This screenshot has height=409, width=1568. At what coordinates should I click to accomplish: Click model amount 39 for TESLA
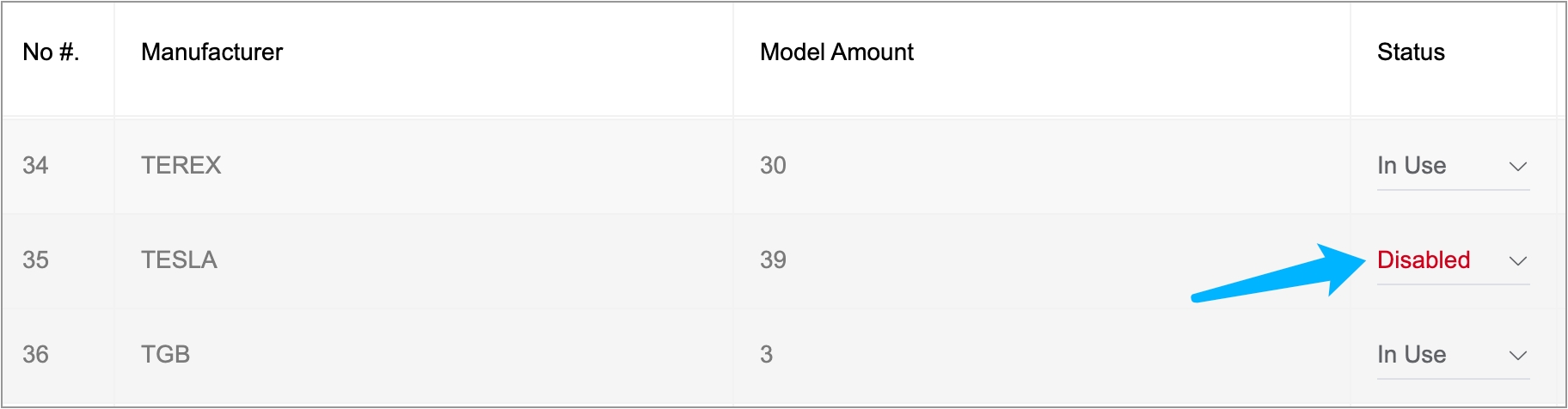click(x=773, y=260)
